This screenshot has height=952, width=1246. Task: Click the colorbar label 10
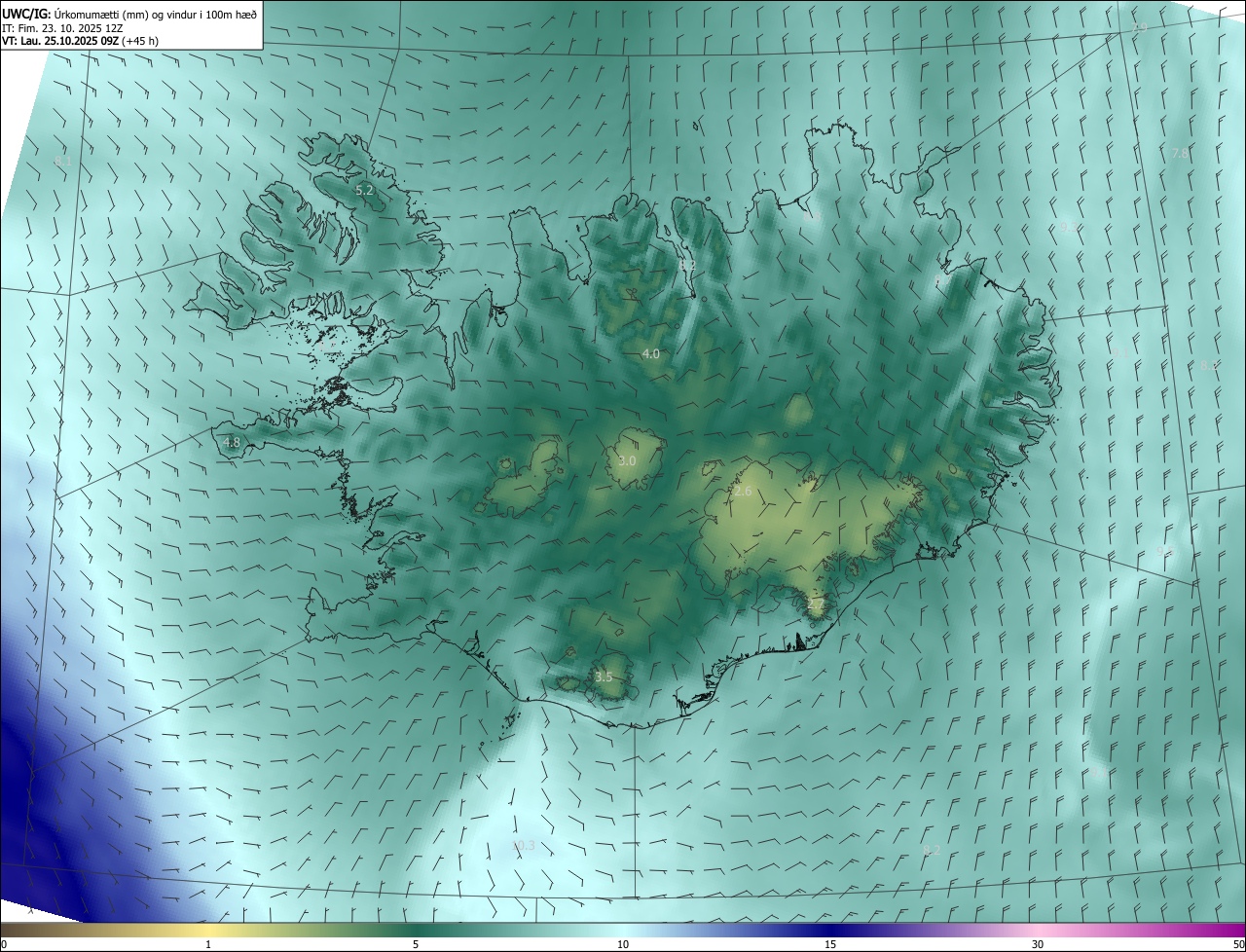pos(623,944)
